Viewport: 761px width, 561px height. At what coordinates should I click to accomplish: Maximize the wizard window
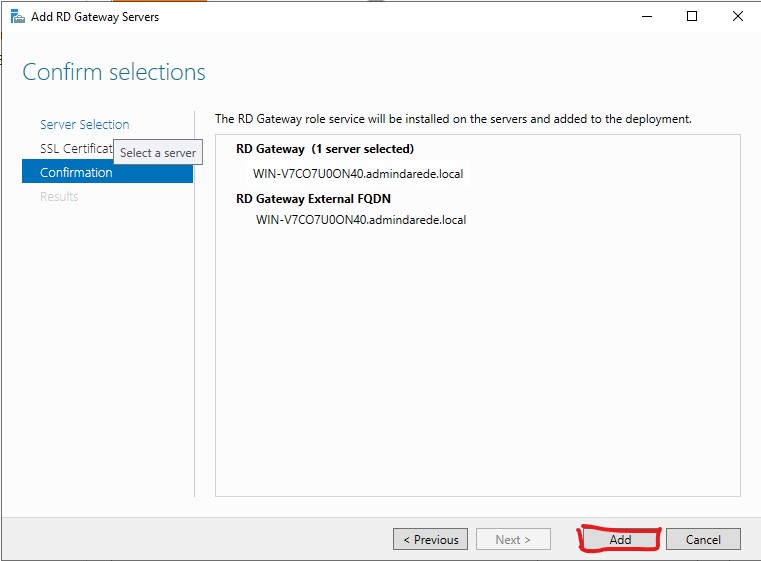pyautogui.click(x=692, y=16)
